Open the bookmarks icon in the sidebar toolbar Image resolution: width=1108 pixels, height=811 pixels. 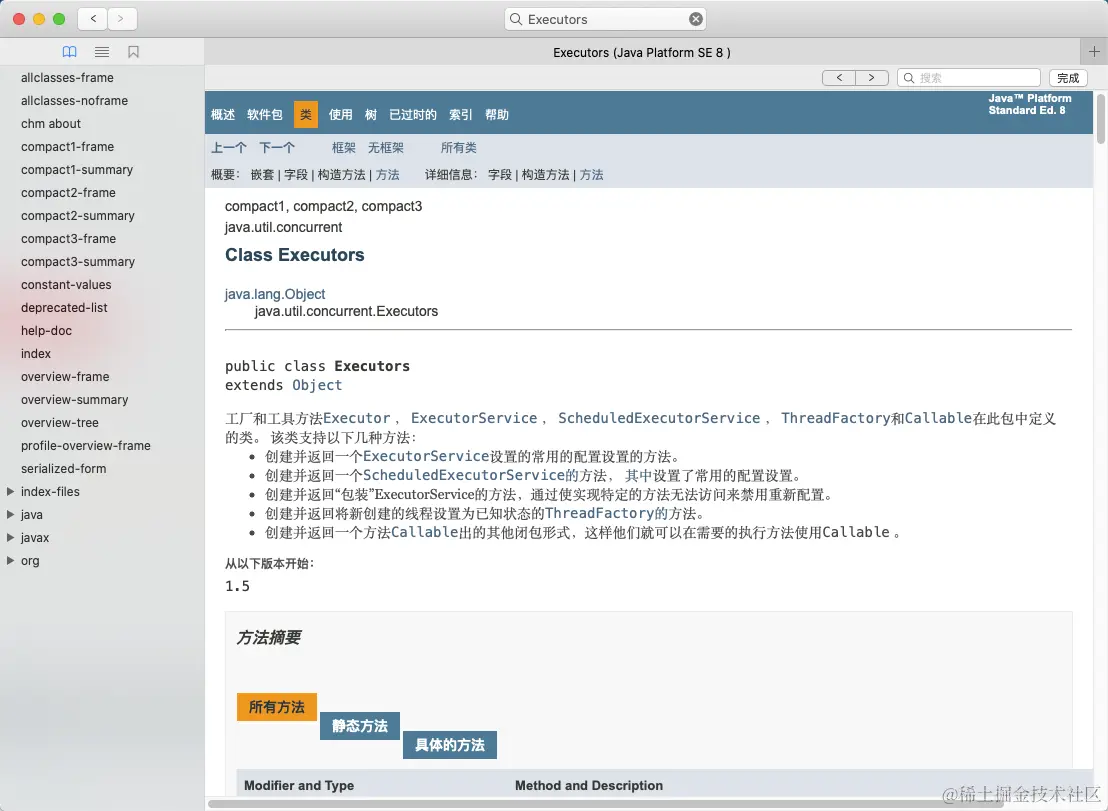pos(133,52)
